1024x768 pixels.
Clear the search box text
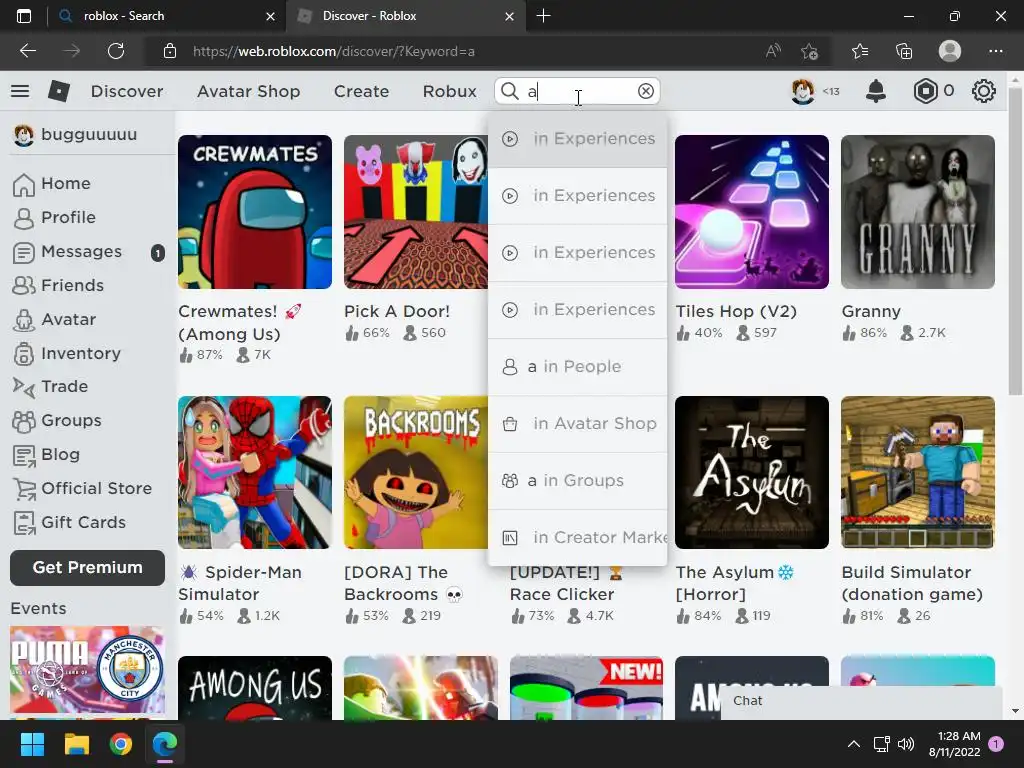(645, 91)
